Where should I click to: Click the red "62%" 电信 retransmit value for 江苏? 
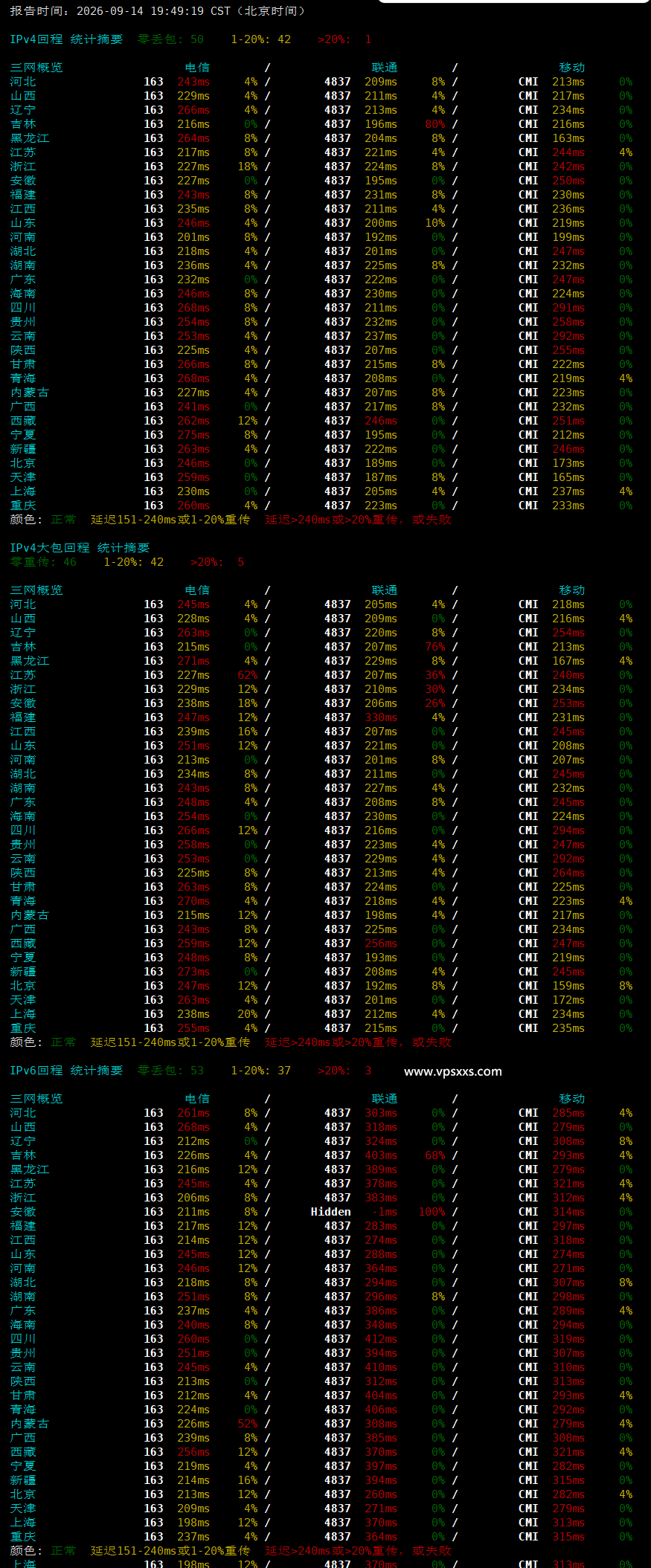(x=248, y=675)
